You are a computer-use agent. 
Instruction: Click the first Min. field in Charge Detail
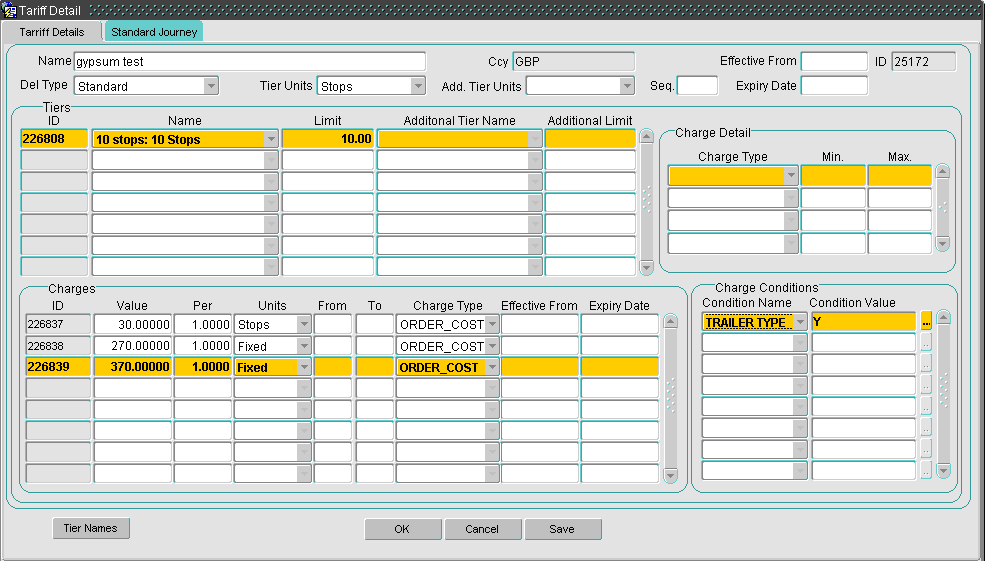click(833, 175)
